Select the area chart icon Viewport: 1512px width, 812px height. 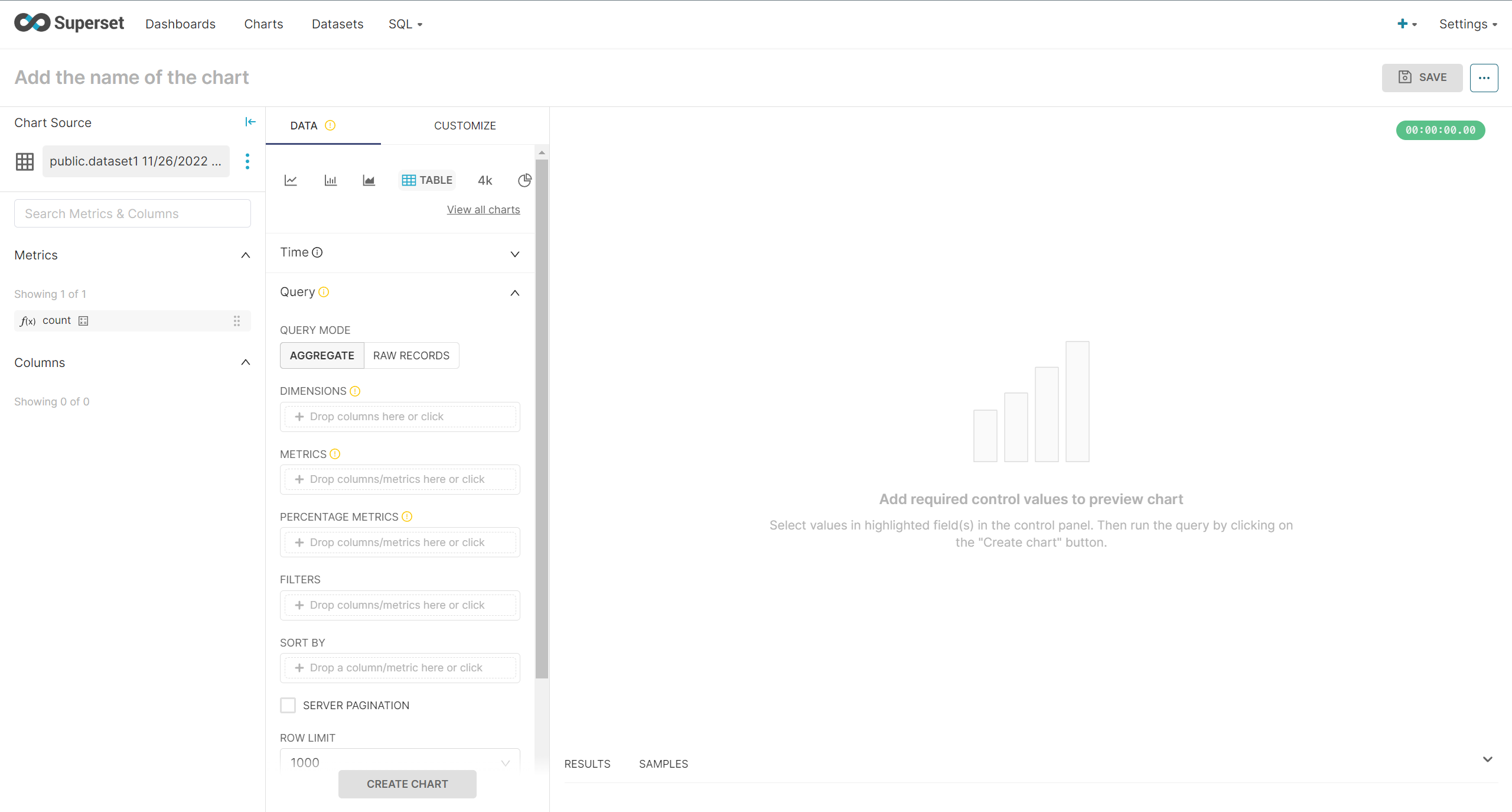point(369,180)
